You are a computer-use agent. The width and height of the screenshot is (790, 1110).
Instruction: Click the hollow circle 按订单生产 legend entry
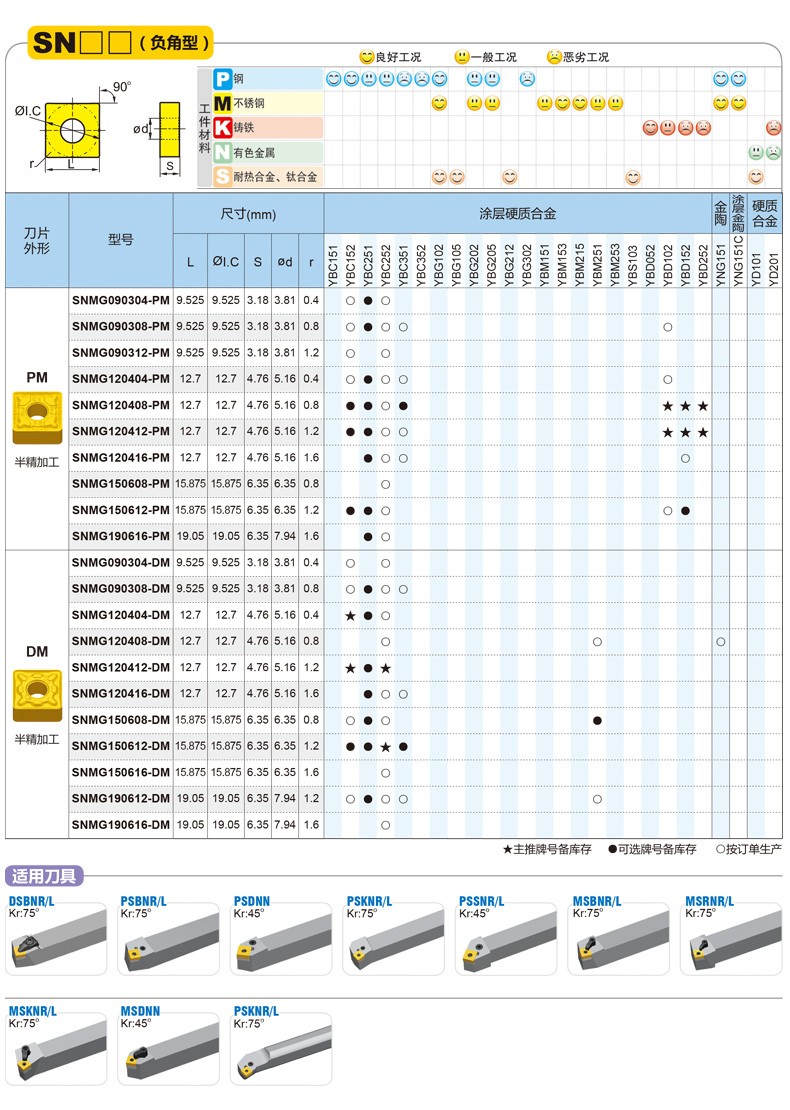click(748, 849)
